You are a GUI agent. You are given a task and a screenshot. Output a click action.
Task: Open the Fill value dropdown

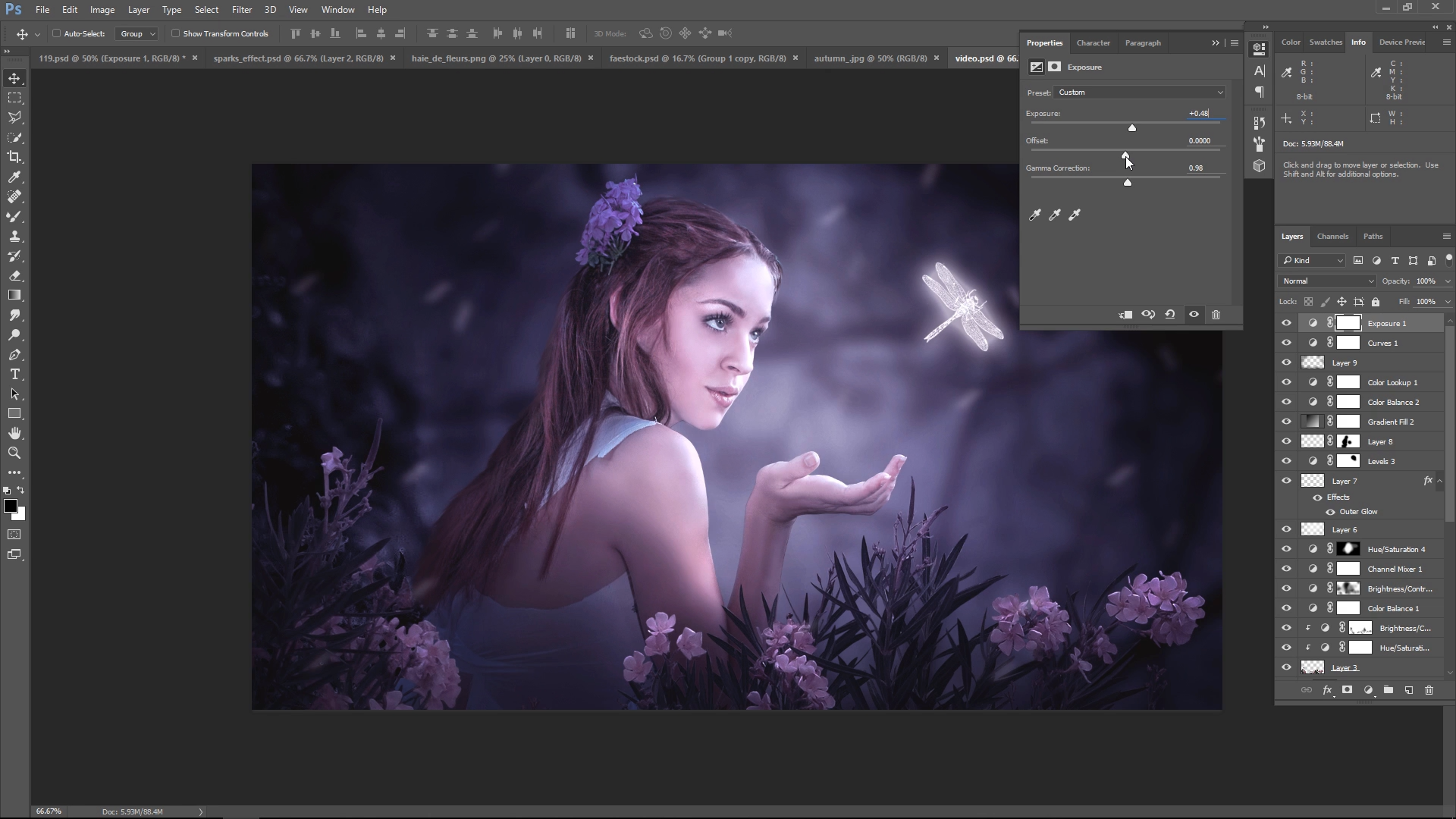coord(1448,302)
